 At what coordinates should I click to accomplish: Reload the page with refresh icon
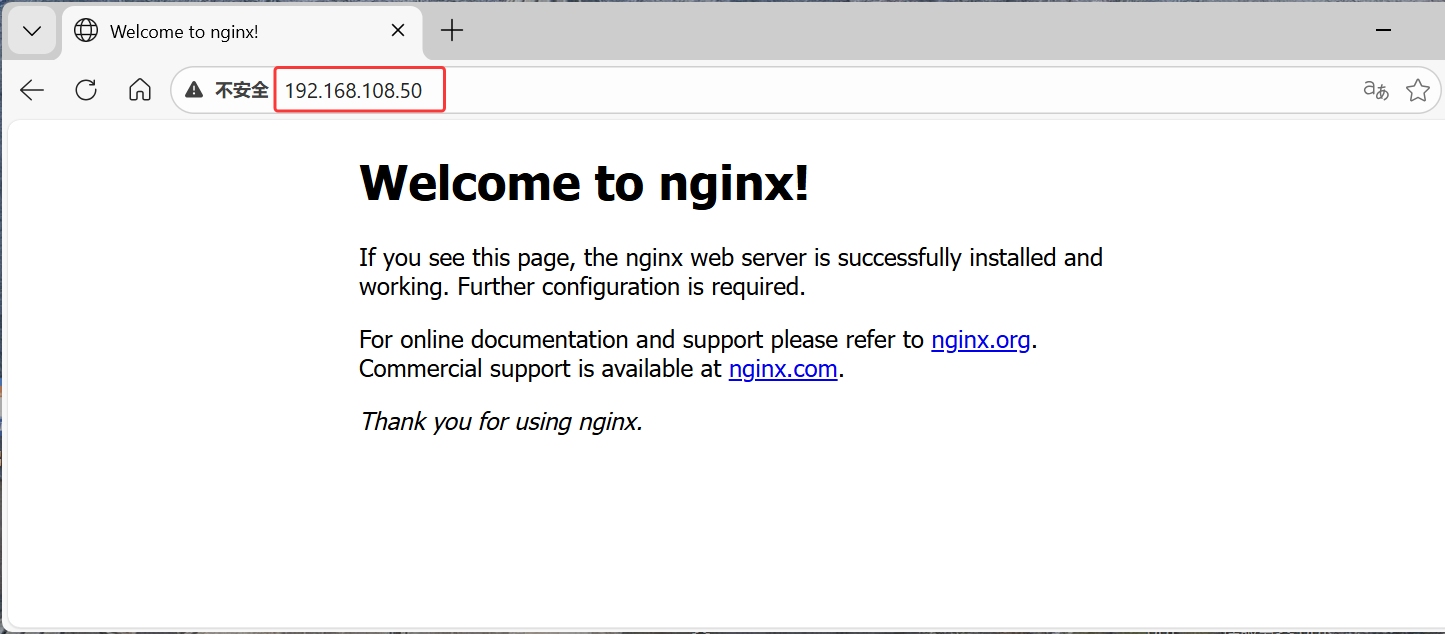coord(86,91)
